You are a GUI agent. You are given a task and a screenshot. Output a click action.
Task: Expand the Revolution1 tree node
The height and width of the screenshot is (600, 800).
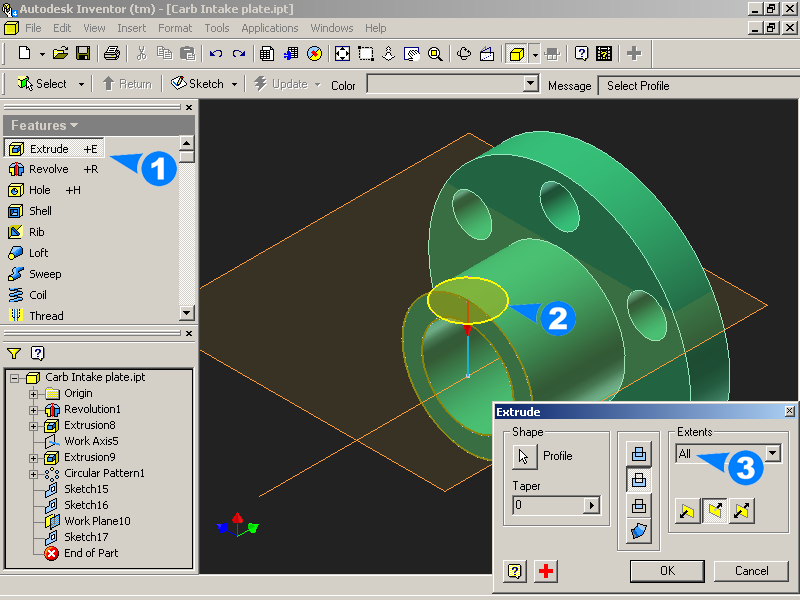coord(34,409)
